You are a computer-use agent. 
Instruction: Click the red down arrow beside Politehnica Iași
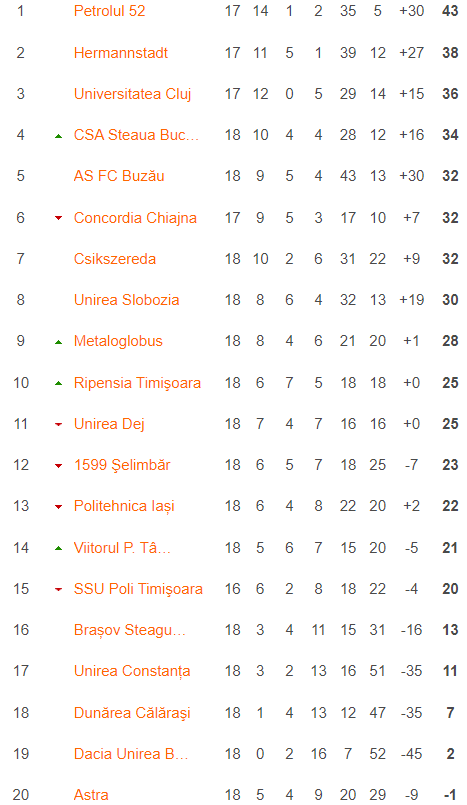pos(59,507)
